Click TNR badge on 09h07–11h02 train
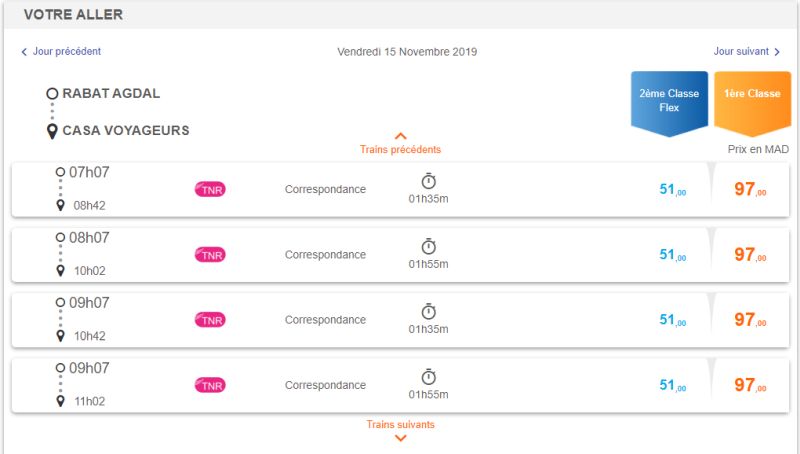The width and height of the screenshot is (800, 454). coord(210,386)
